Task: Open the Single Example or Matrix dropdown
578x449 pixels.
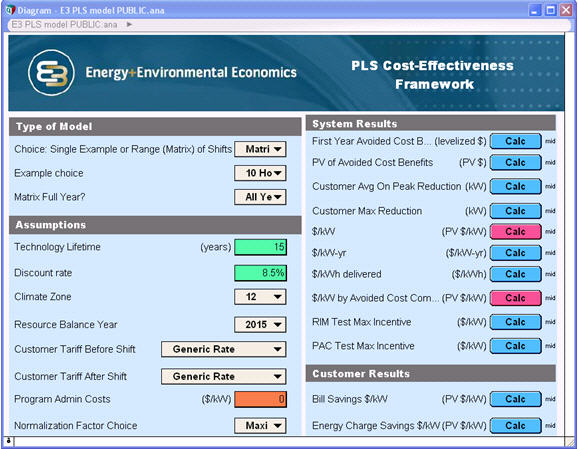Action: (x=260, y=149)
